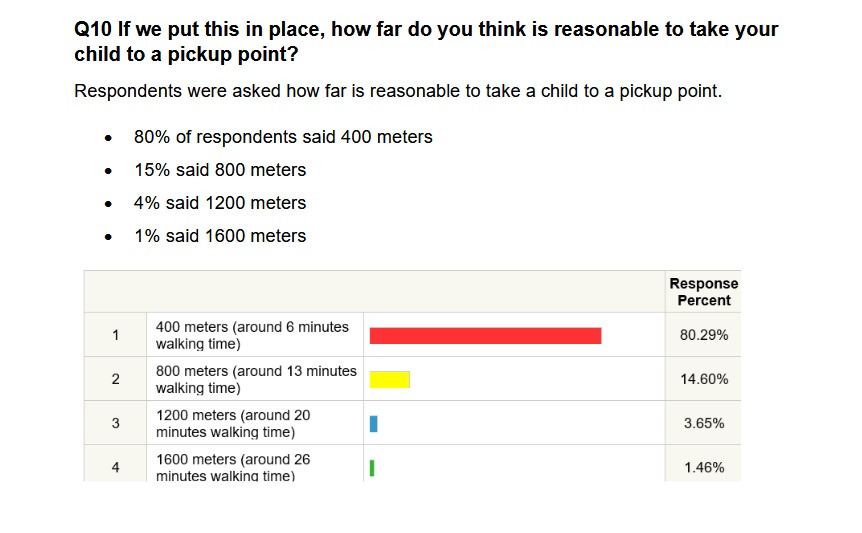Click row number 2 in the table

click(x=115, y=379)
